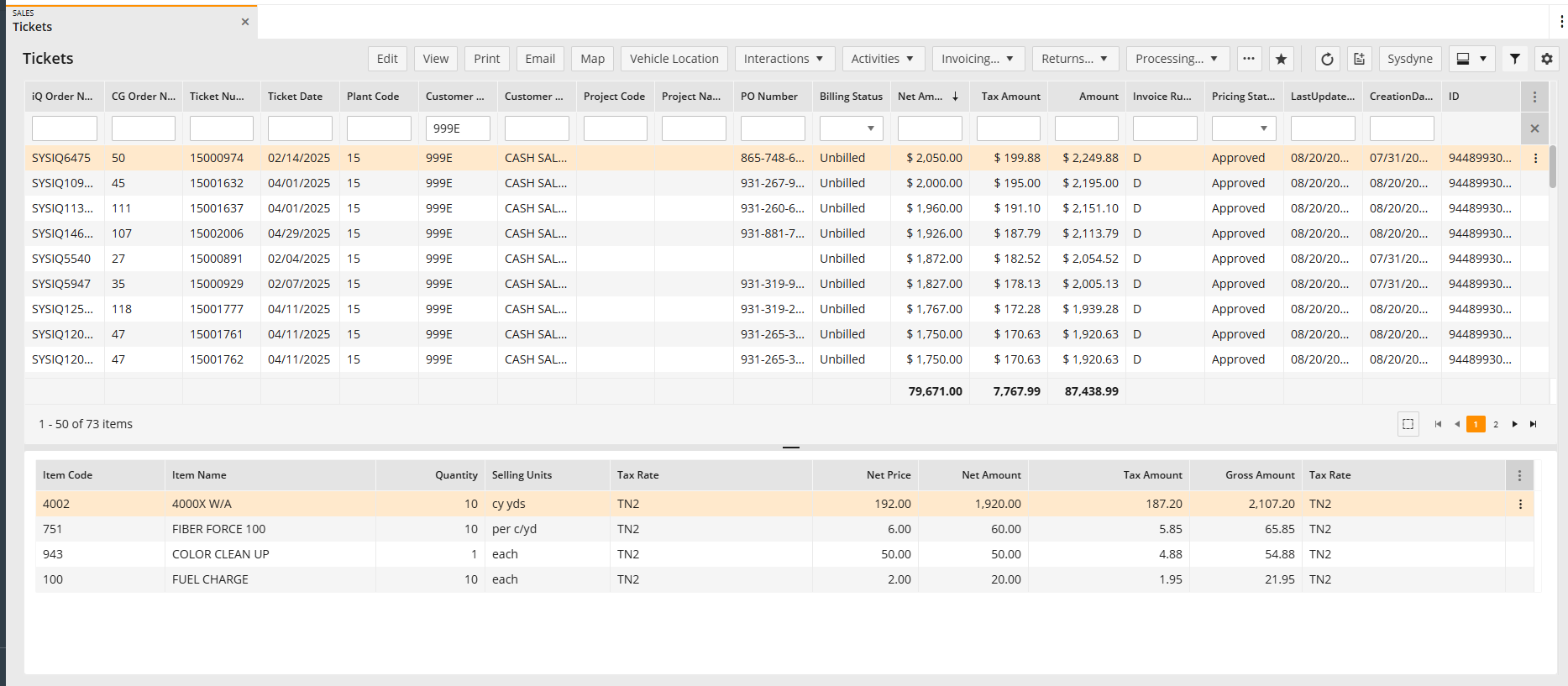Image resolution: width=1568 pixels, height=686 pixels.
Task: Click the Edit button
Action: pos(387,59)
